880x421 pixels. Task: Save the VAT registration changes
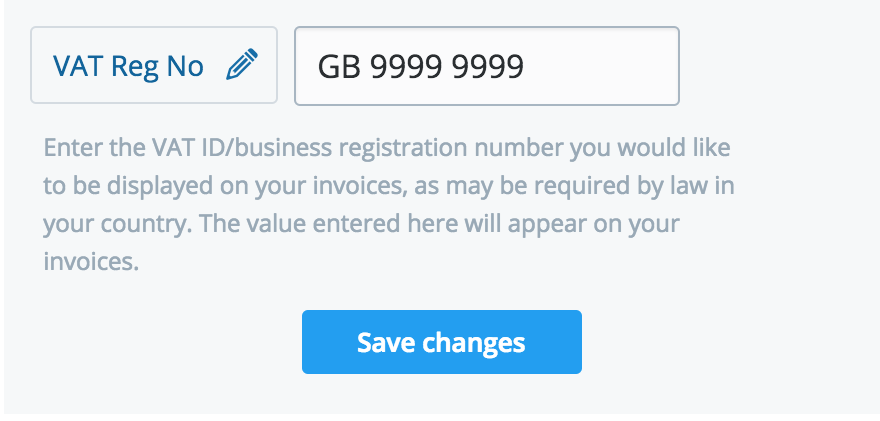click(x=441, y=342)
